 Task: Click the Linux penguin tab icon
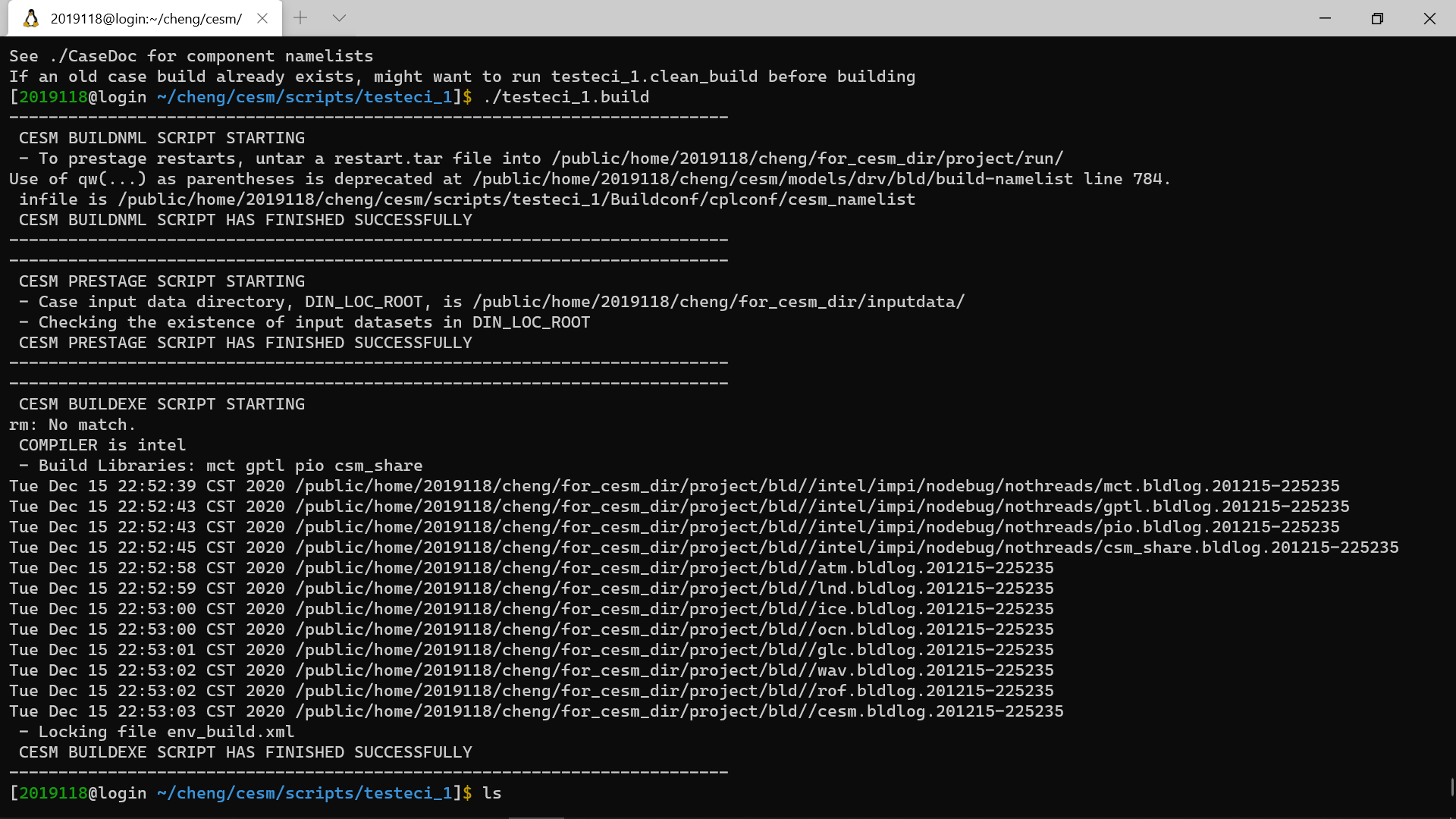tap(31, 18)
